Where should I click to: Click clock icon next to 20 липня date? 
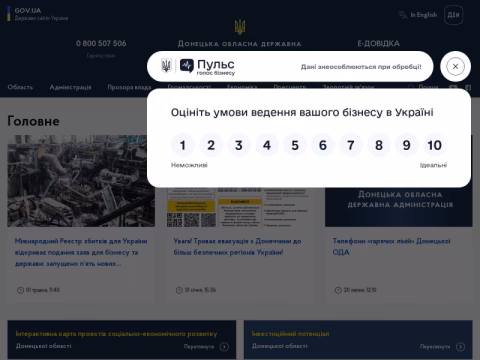[338, 290]
